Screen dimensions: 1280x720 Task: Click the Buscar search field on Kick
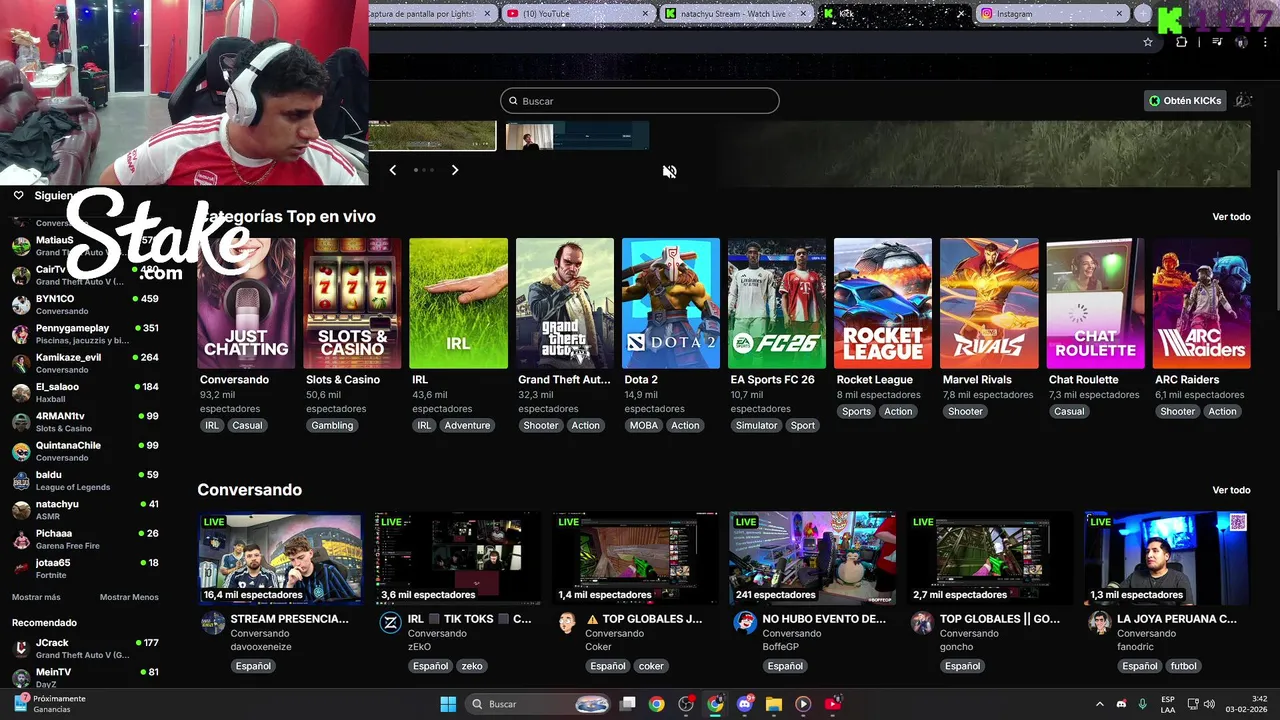click(x=640, y=101)
